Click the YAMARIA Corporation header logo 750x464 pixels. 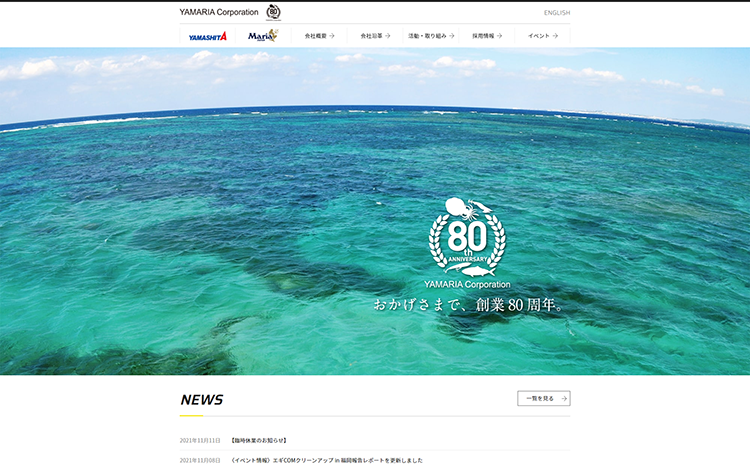(218, 12)
